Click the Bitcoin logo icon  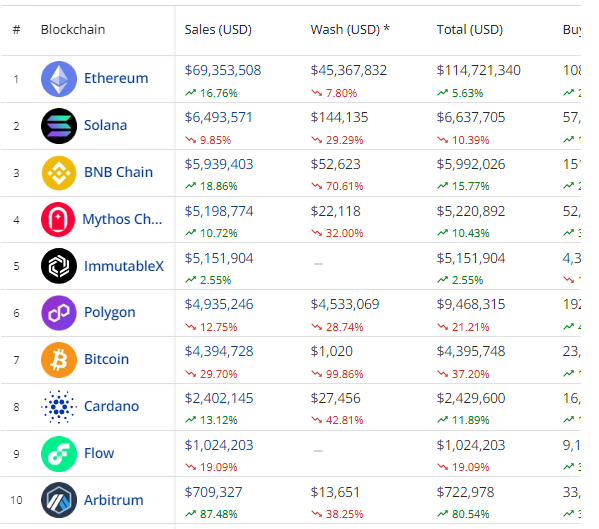coord(59,360)
